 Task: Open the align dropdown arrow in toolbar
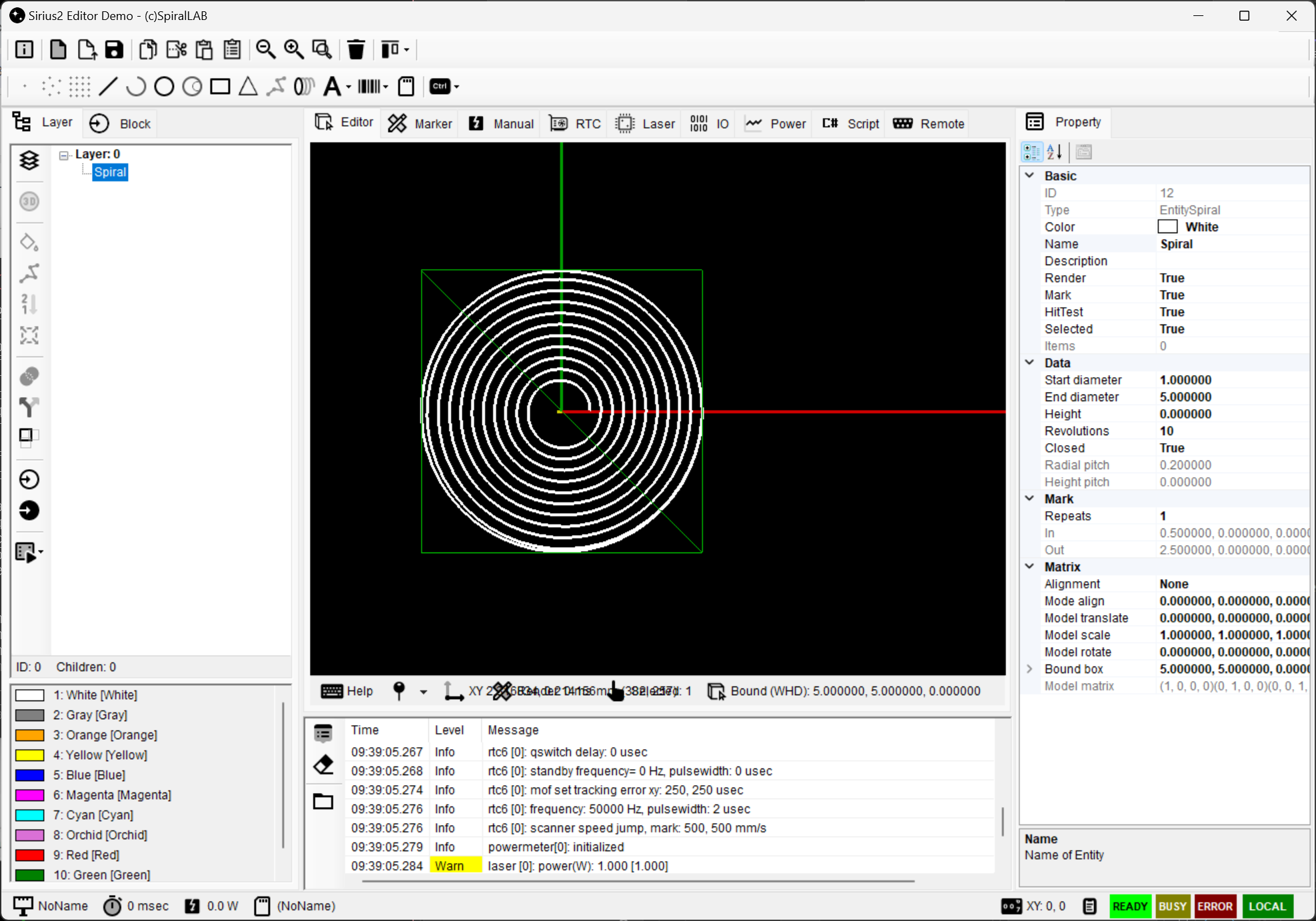[x=406, y=49]
